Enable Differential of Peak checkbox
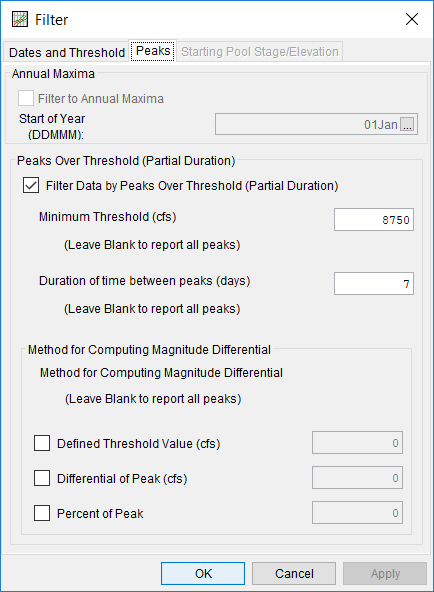 (42, 478)
